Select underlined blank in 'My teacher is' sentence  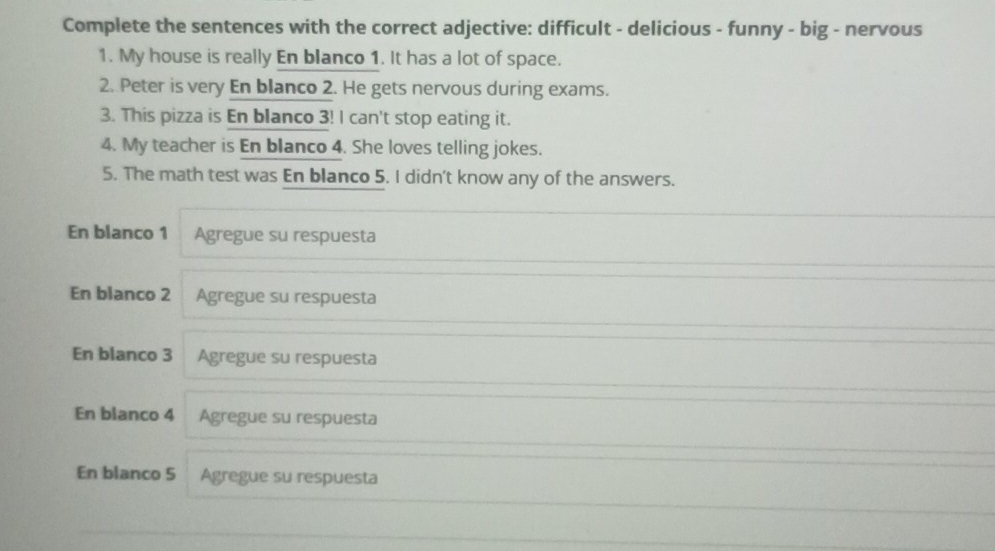292,148
